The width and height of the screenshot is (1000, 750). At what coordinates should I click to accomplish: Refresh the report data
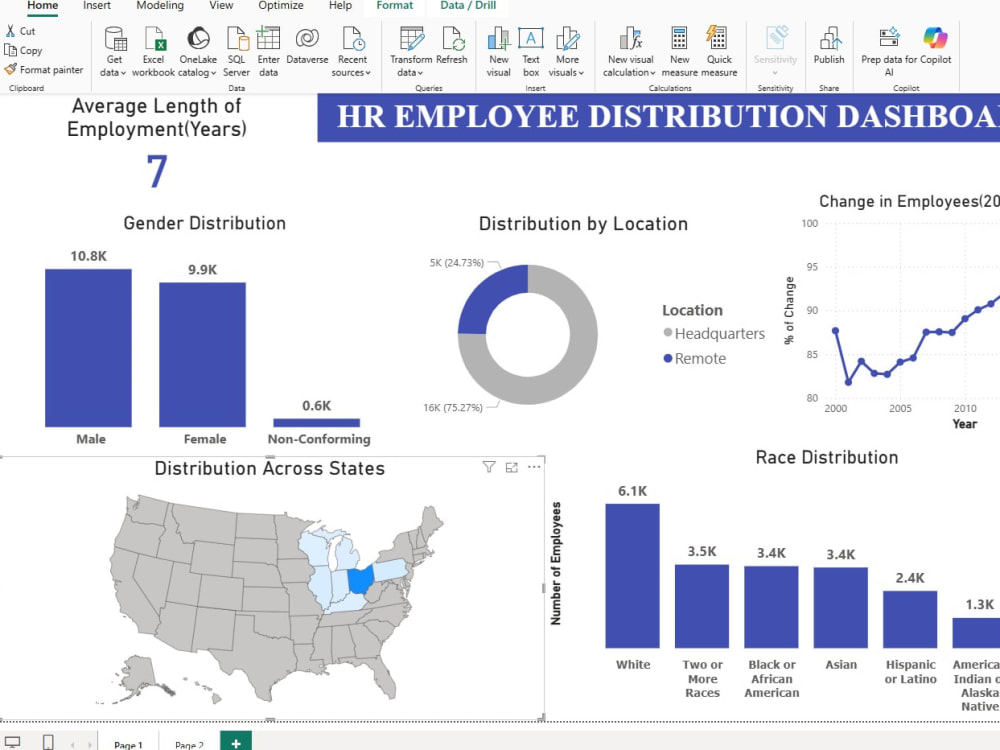click(452, 45)
